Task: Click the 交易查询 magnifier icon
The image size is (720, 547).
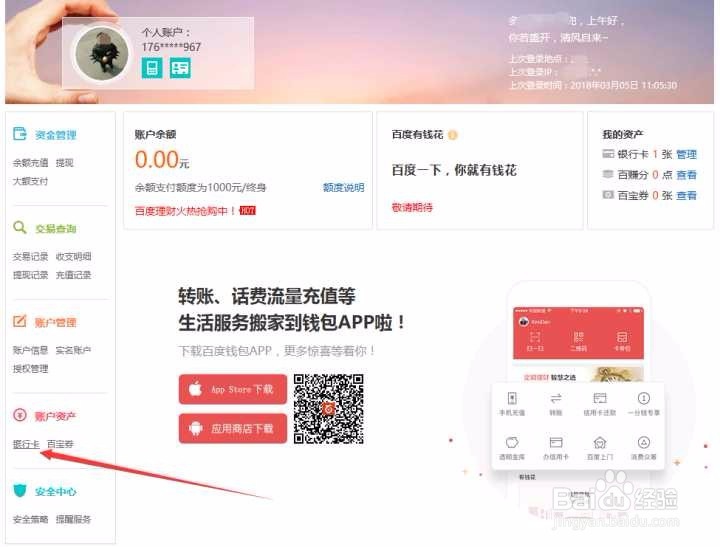Action: coord(20,227)
